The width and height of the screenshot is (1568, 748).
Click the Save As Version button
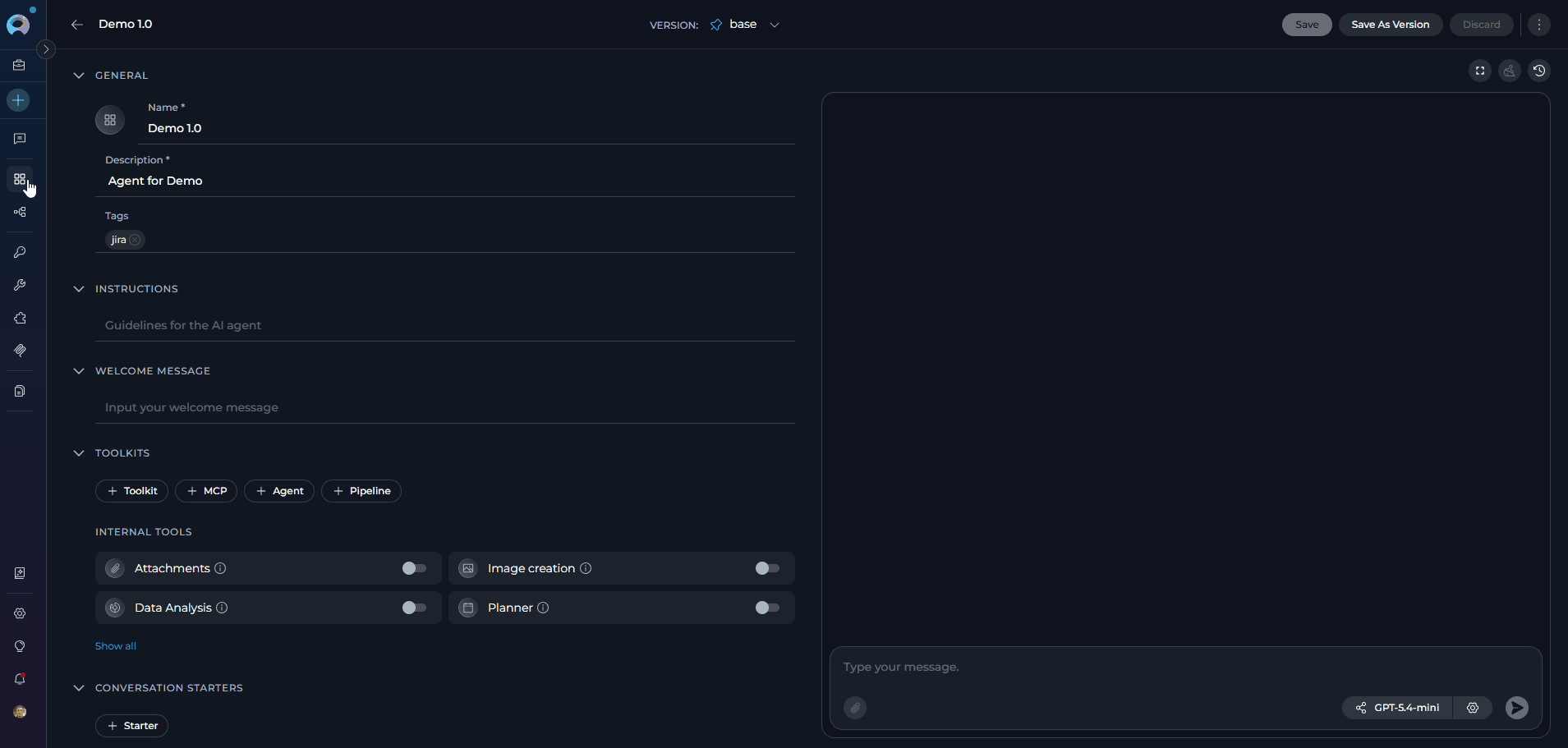click(1390, 25)
